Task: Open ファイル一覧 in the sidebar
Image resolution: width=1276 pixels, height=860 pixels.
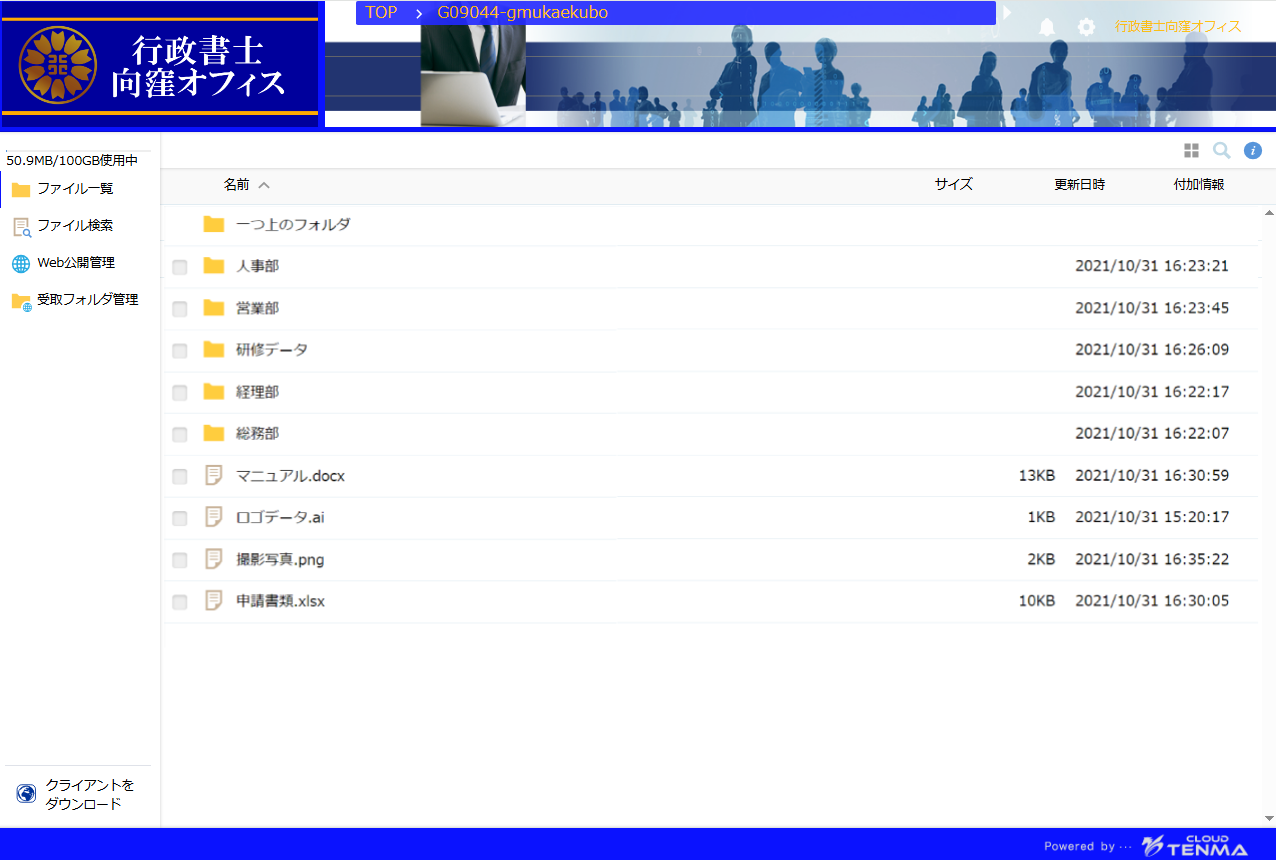Action: (x=75, y=189)
